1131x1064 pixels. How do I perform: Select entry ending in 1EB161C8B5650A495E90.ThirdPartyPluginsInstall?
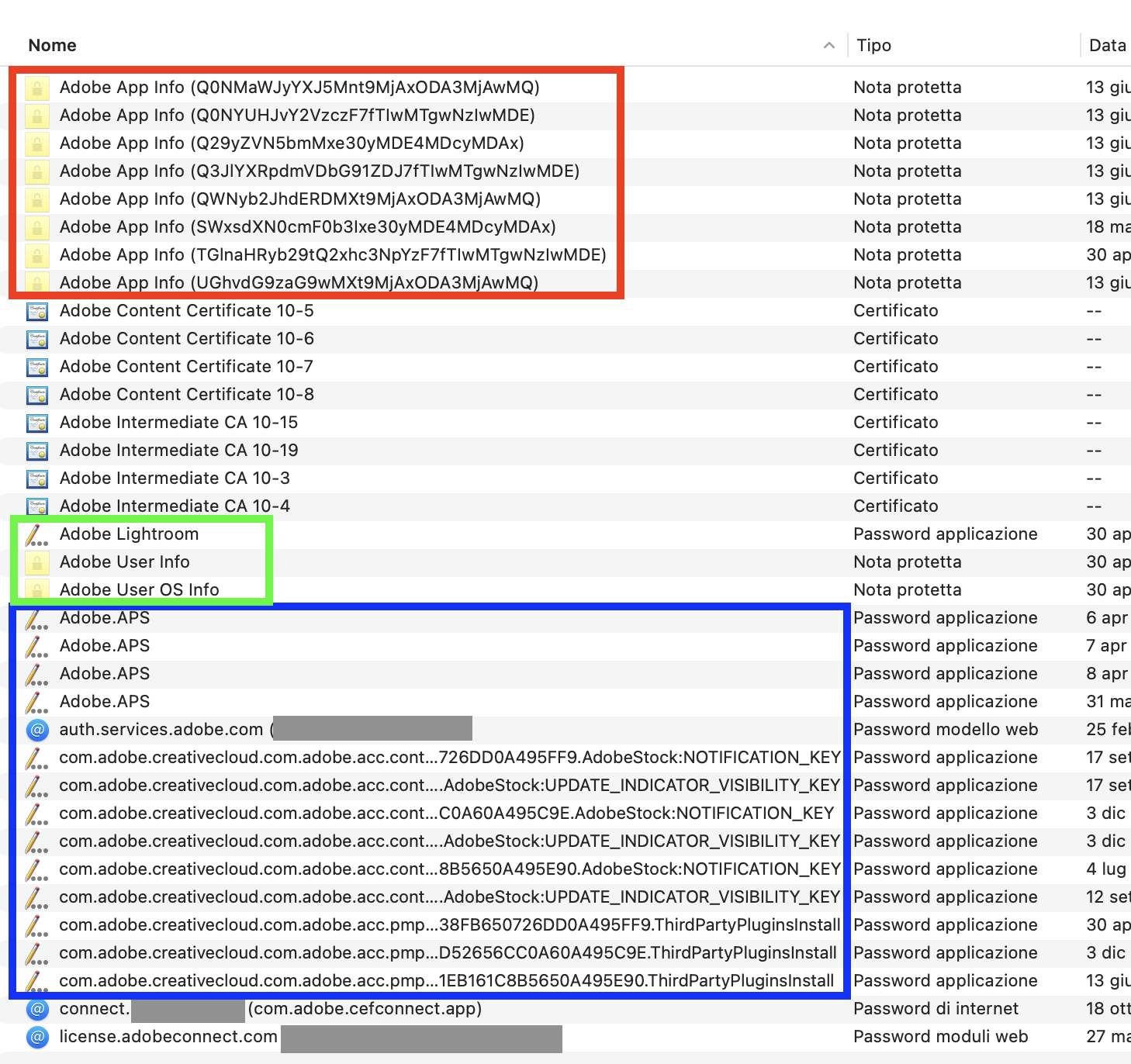pyautogui.click(x=446, y=981)
